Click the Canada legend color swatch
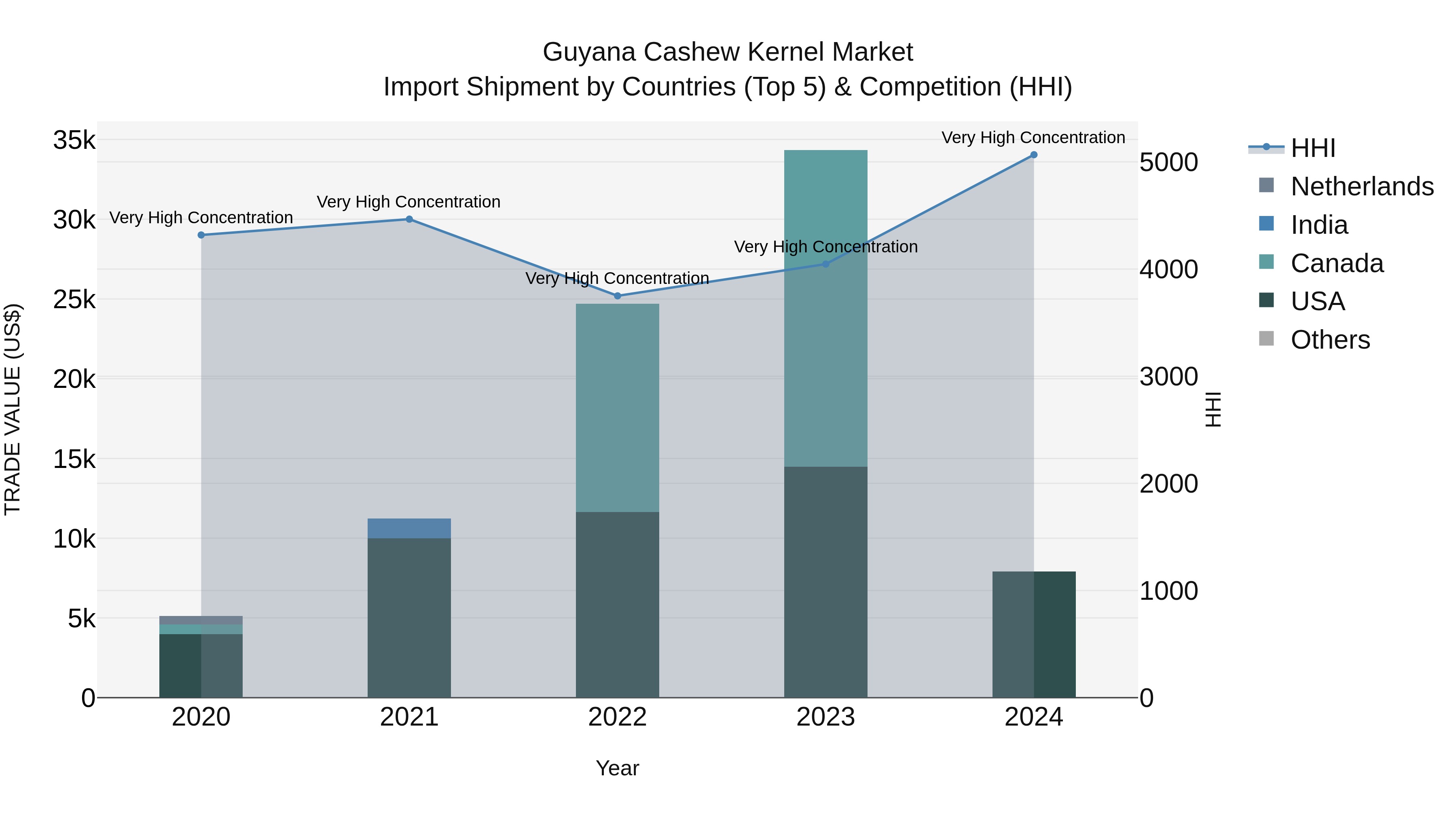The width and height of the screenshot is (1456, 819). pyautogui.click(x=1267, y=262)
